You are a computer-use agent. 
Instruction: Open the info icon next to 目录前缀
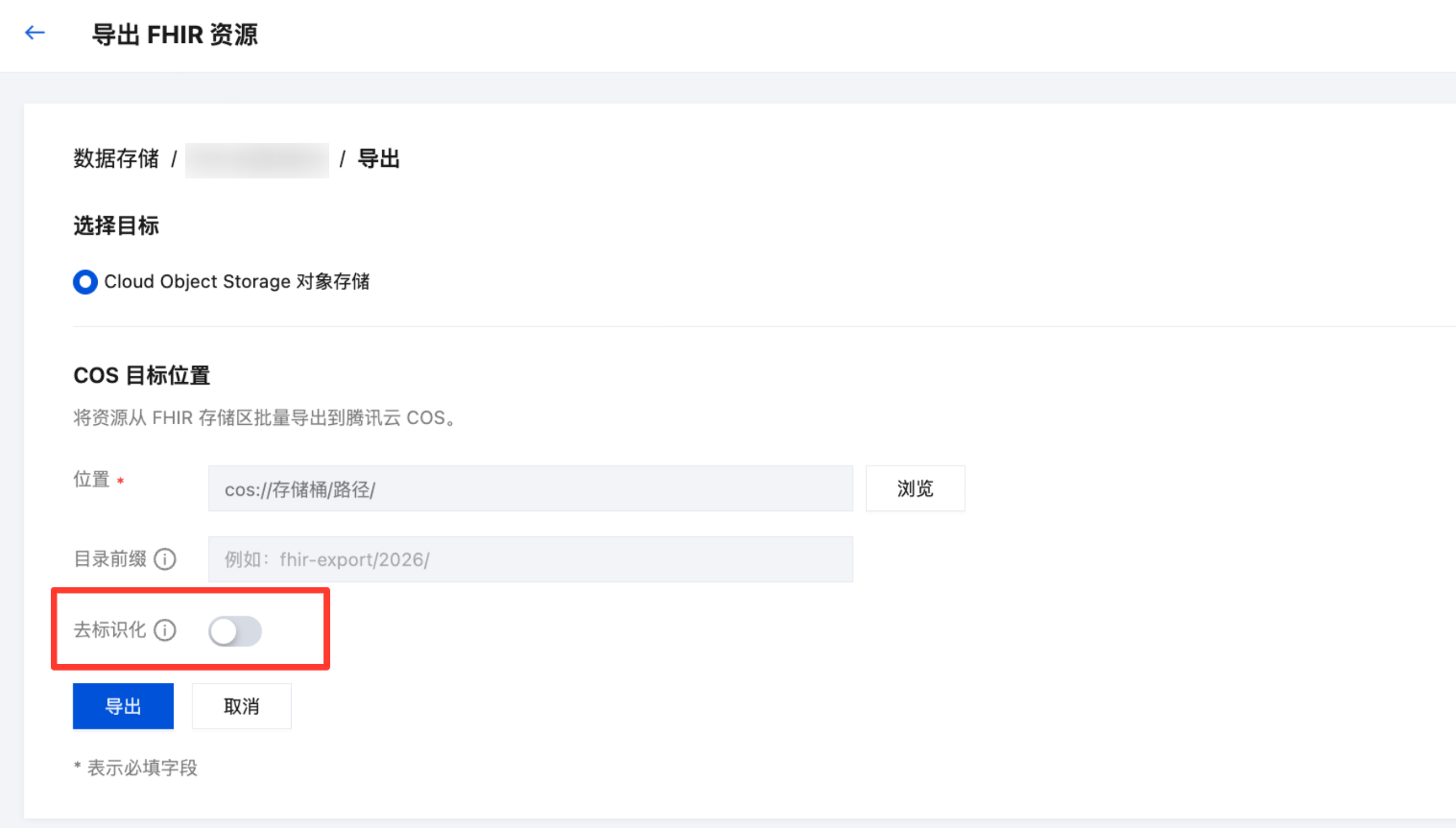point(165,559)
